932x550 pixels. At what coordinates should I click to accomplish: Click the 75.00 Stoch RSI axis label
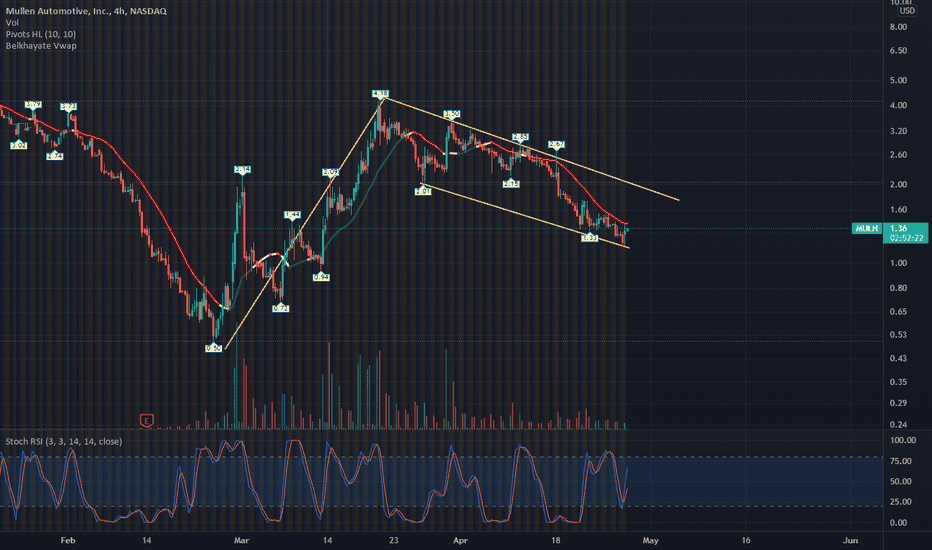[x=900, y=461]
